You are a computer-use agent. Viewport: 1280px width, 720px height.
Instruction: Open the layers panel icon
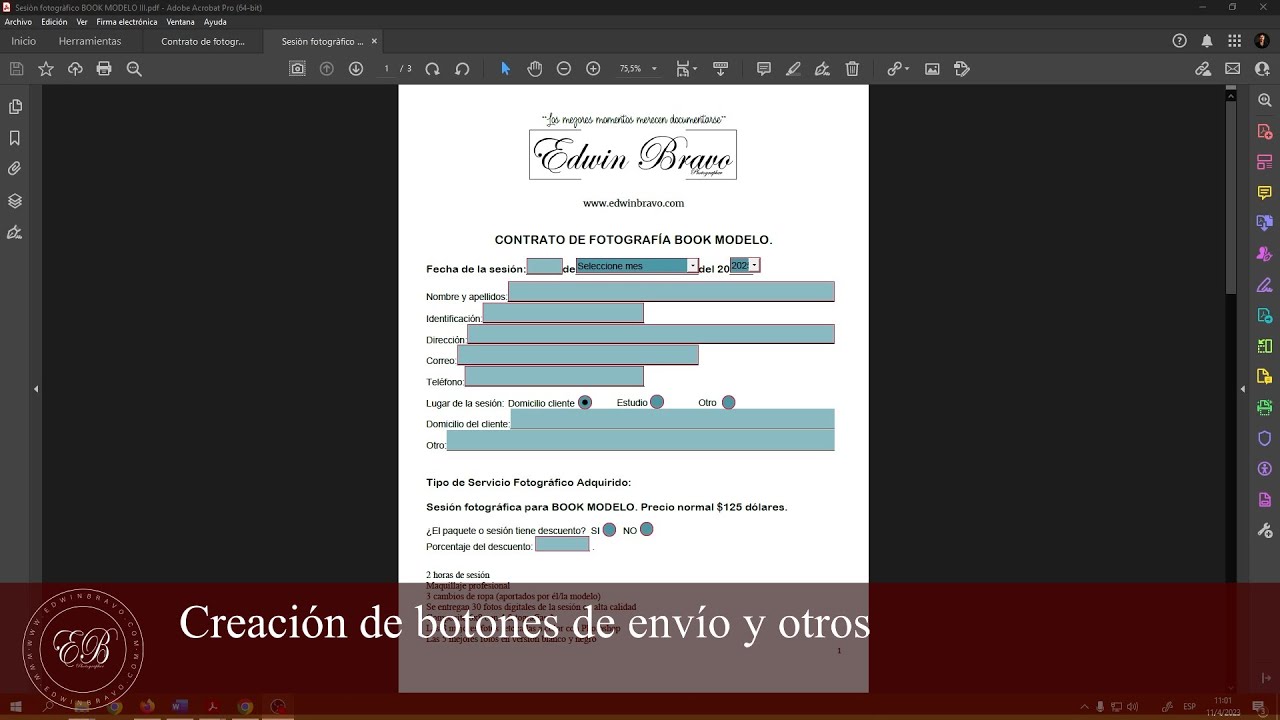[15, 201]
